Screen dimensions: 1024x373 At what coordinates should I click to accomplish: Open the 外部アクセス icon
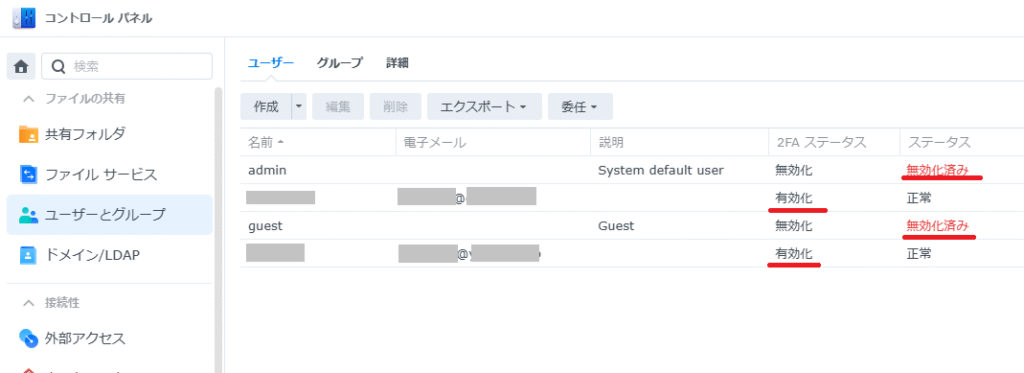(29, 338)
